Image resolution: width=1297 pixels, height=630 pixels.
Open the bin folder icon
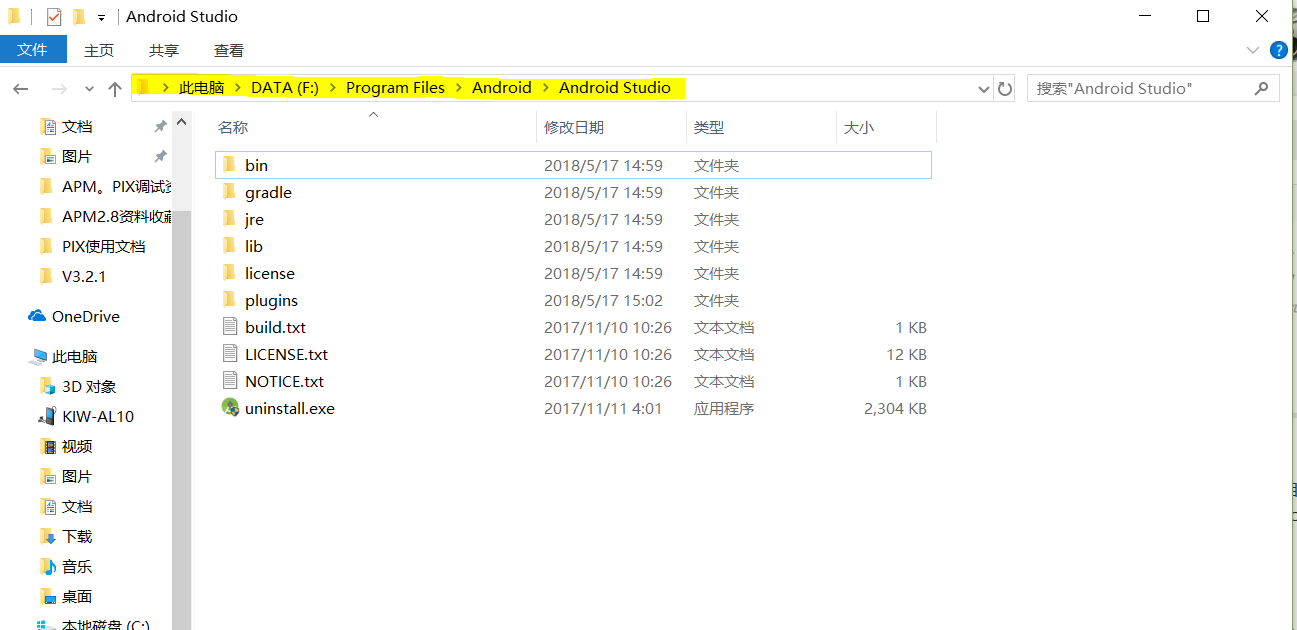229,165
